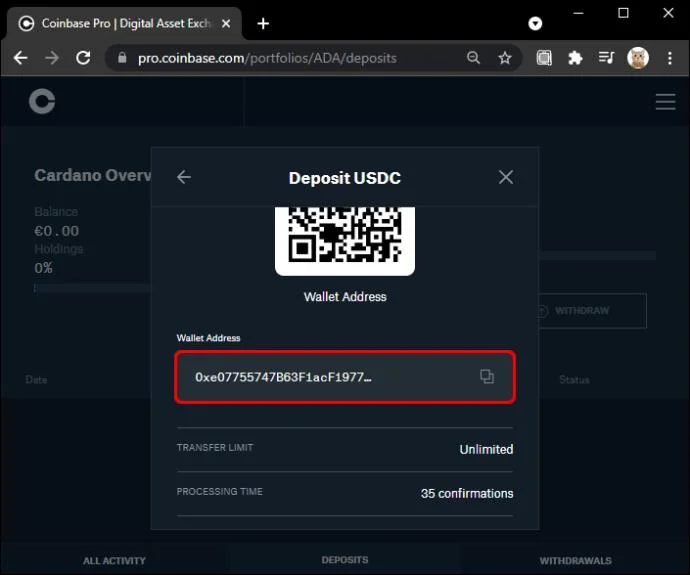
Task: Click the browser forward arrow
Action: pyautogui.click(x=52, y=58)
